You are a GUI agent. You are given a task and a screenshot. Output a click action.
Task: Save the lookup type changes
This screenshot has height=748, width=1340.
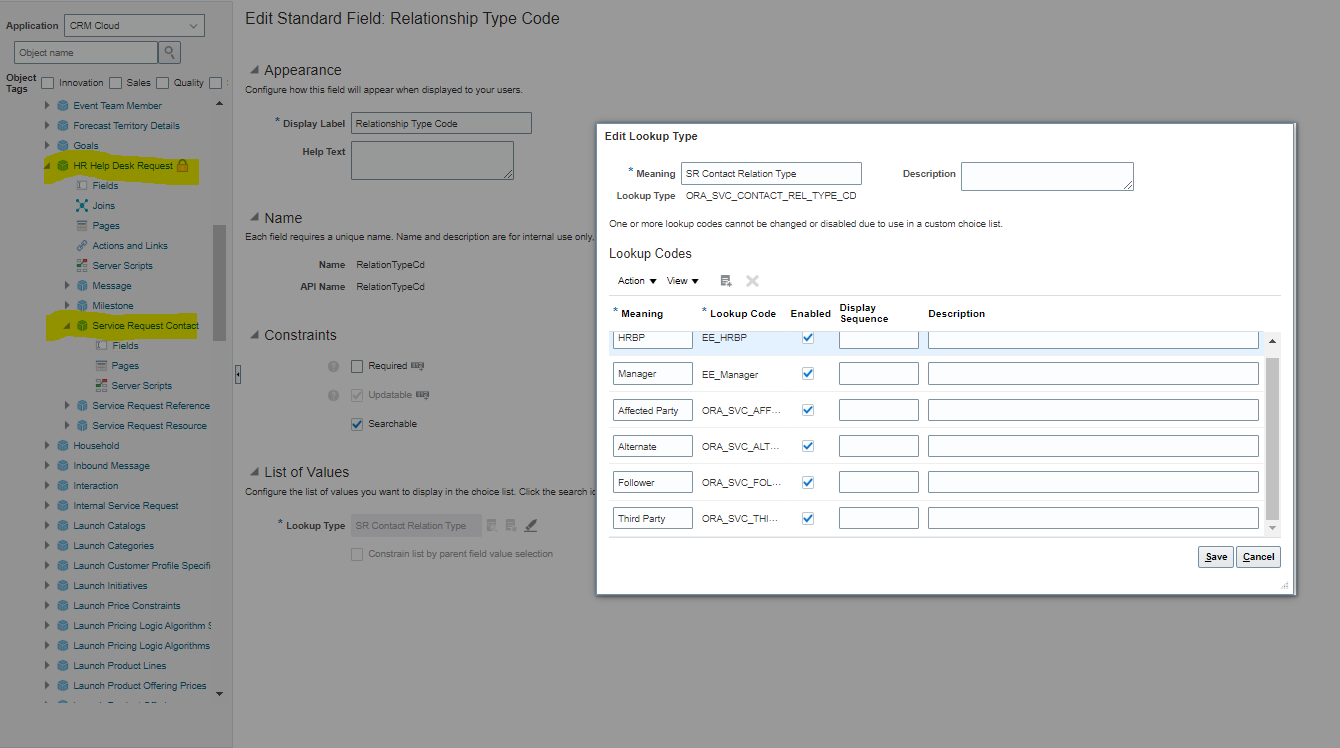pos(1216,557)
